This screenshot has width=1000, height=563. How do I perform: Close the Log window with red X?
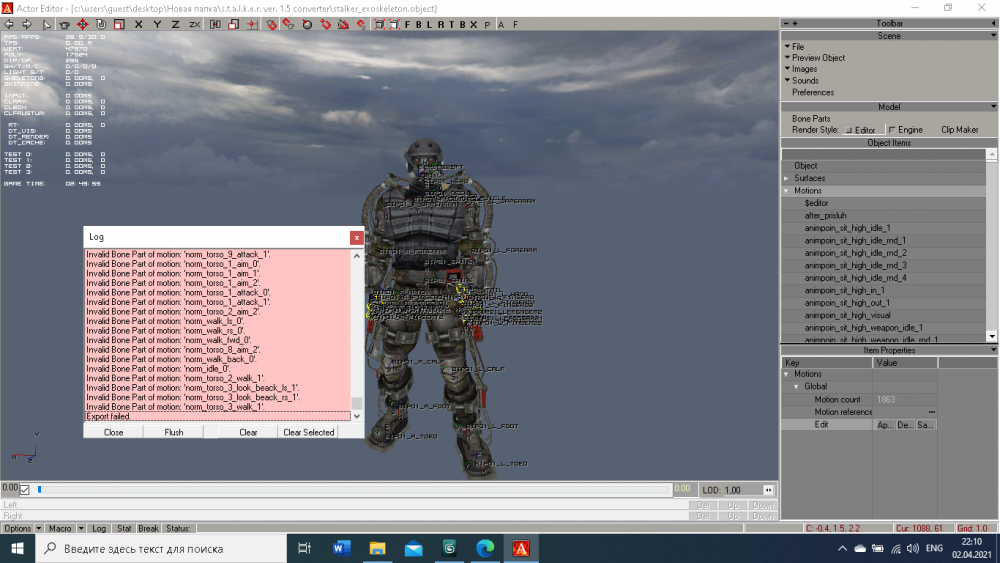[357, 237]
